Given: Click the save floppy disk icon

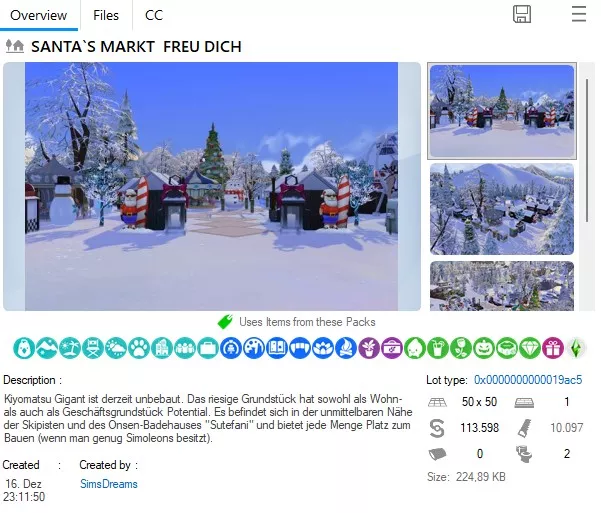Looking at the screenshot, I should [x=522, y=14].
